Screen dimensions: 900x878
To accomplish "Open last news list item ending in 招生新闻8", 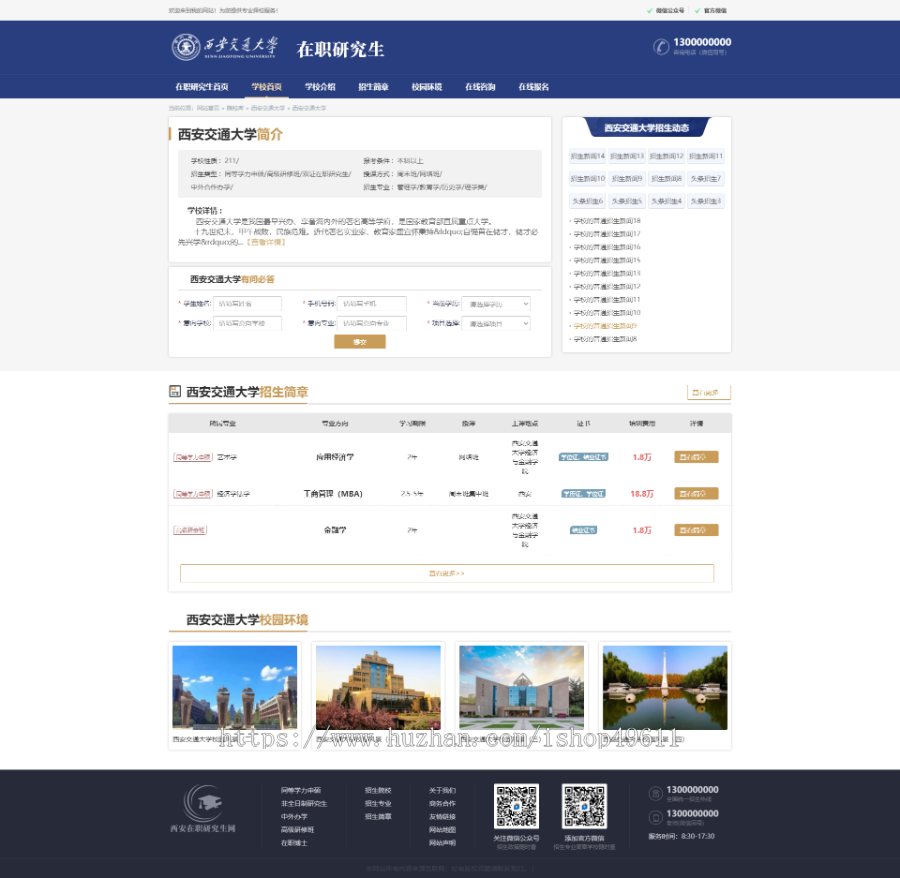I will 605,339.
